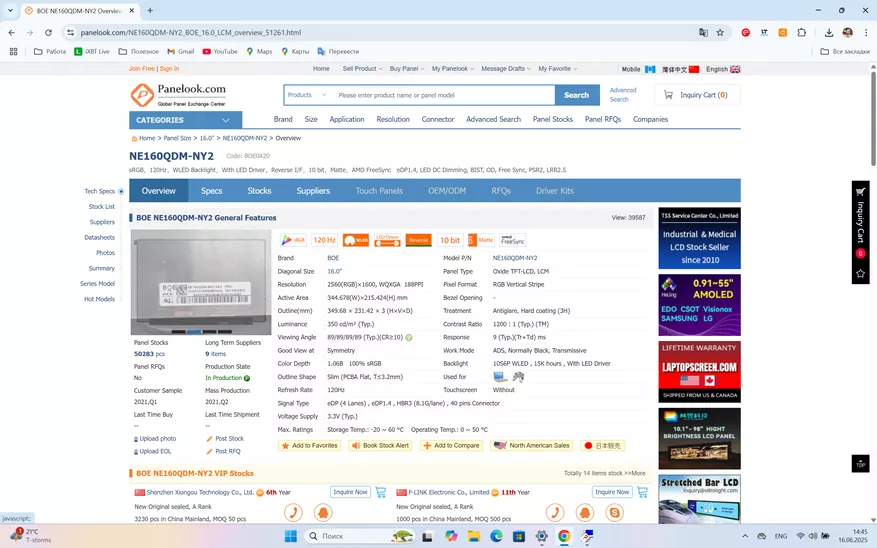Click the AMD FreeSync feature badge

pos(512,240)
